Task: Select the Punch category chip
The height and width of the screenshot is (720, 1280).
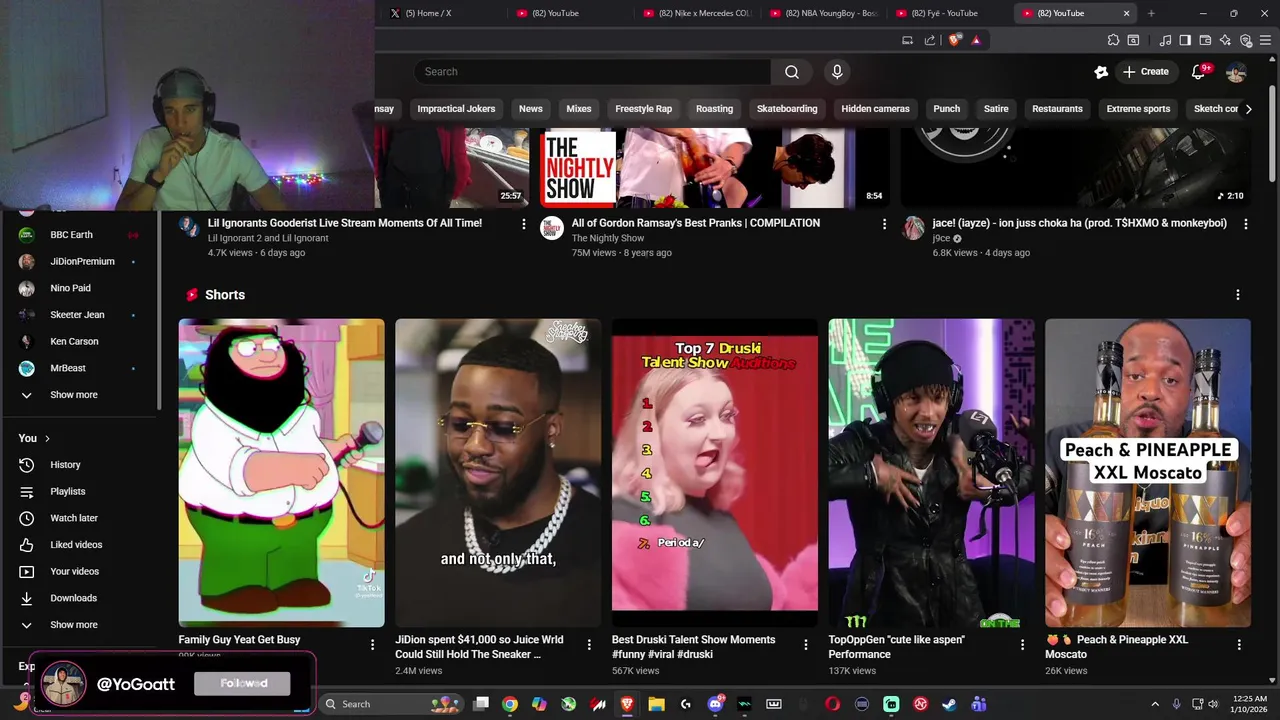Action: click(x=946, y=109)
